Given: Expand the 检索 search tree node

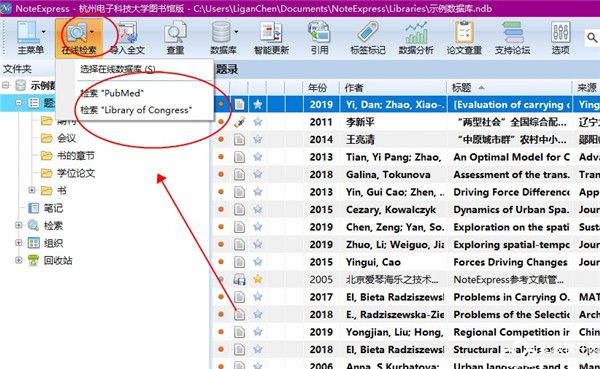Looking at the screenshot, I should pyautogui.click(x=18, y=225).
